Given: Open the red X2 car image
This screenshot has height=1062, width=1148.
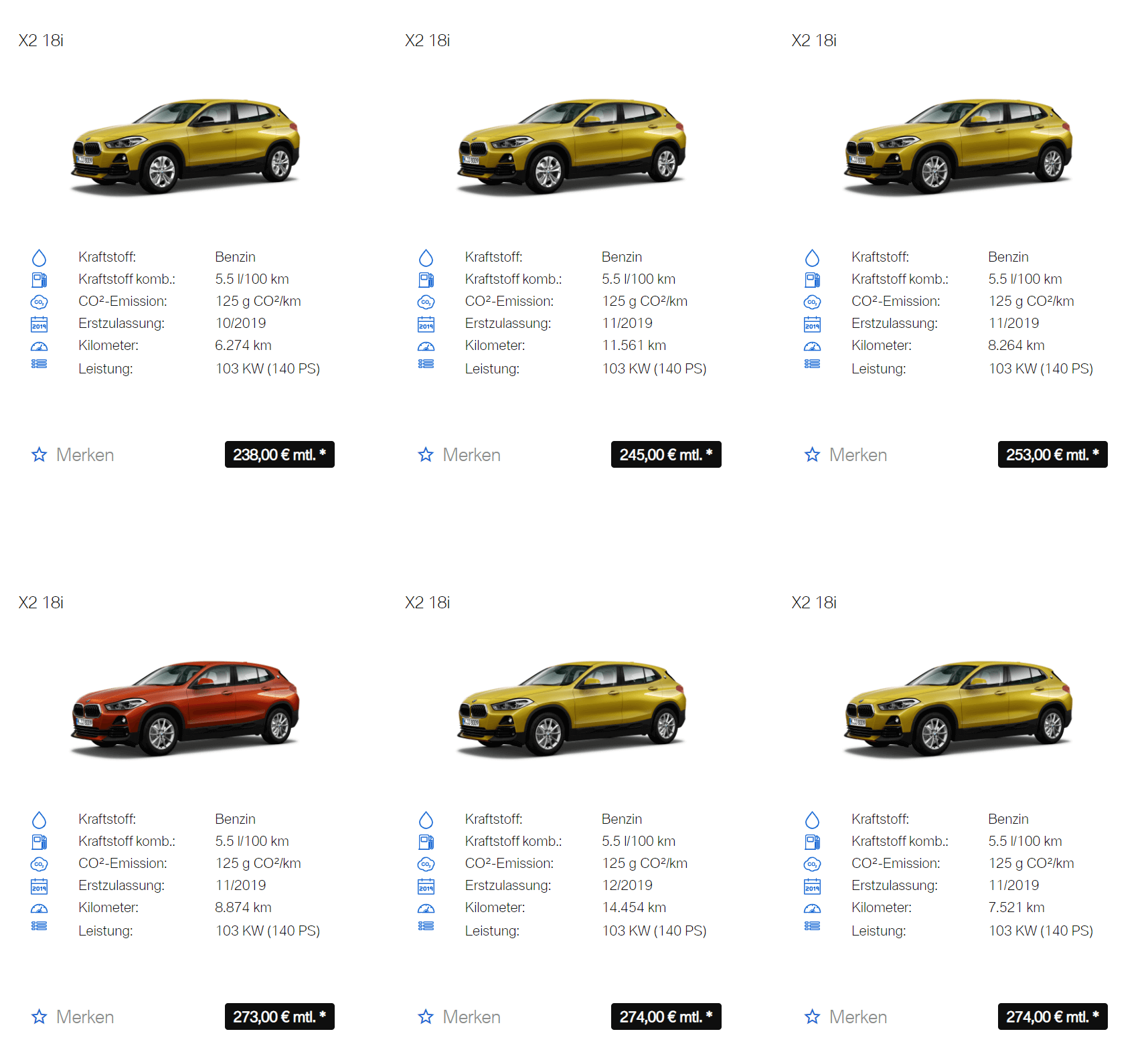Looking at the screenshot, I should (x=185, y=709).
